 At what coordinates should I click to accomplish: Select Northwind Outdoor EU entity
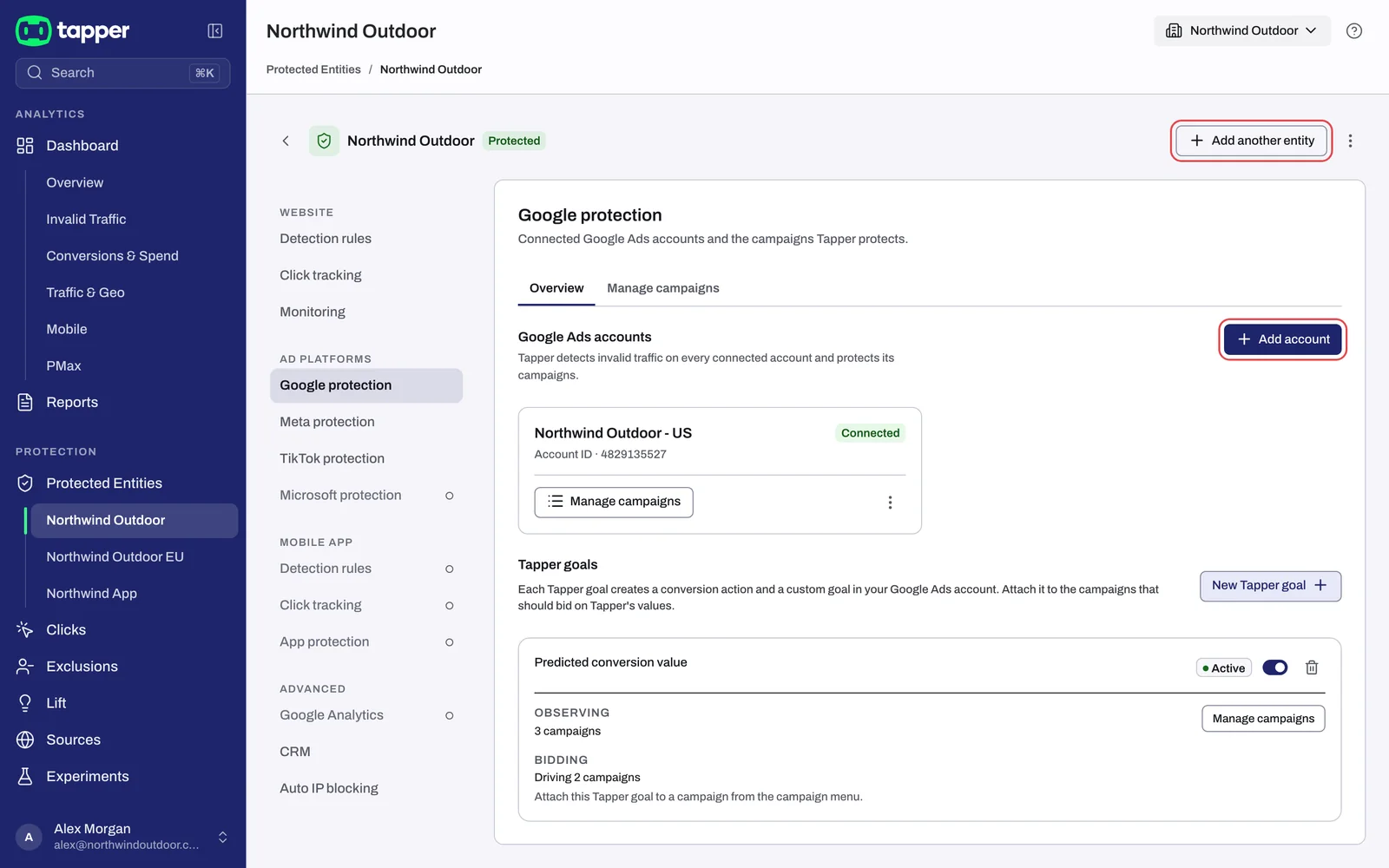135,557
